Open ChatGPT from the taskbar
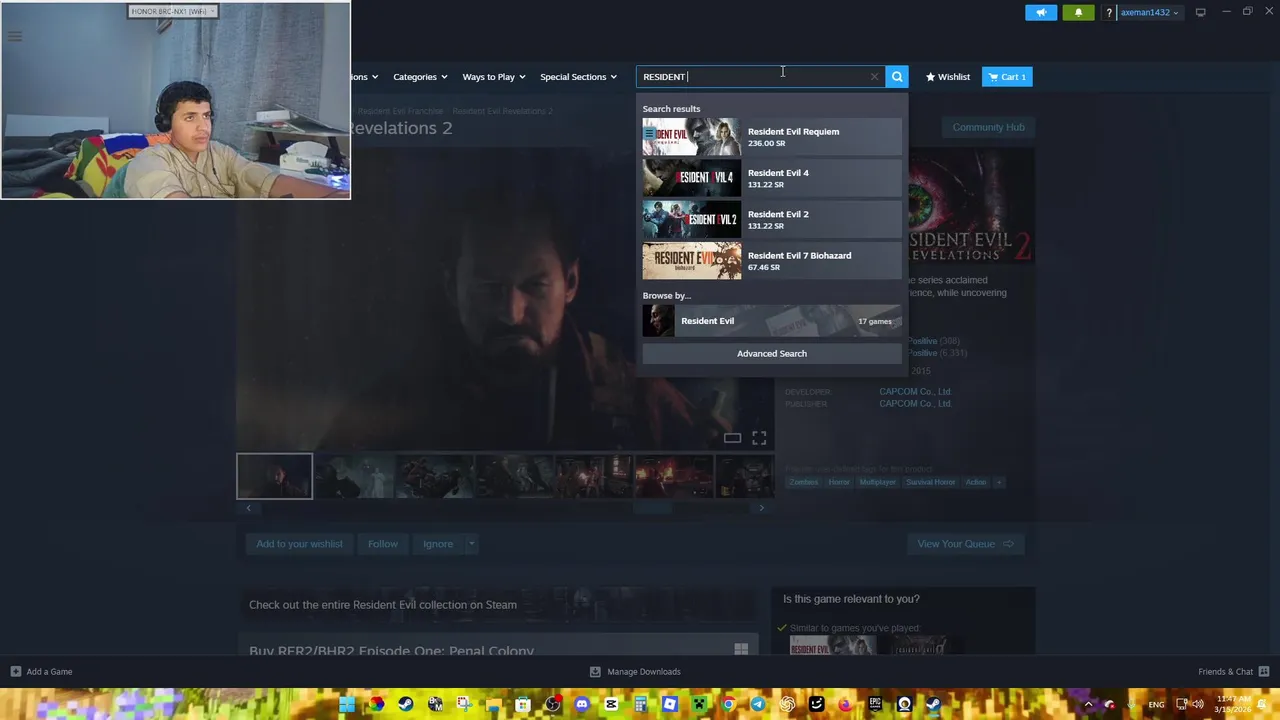1280x720 pixels. (x=787, y=704)
